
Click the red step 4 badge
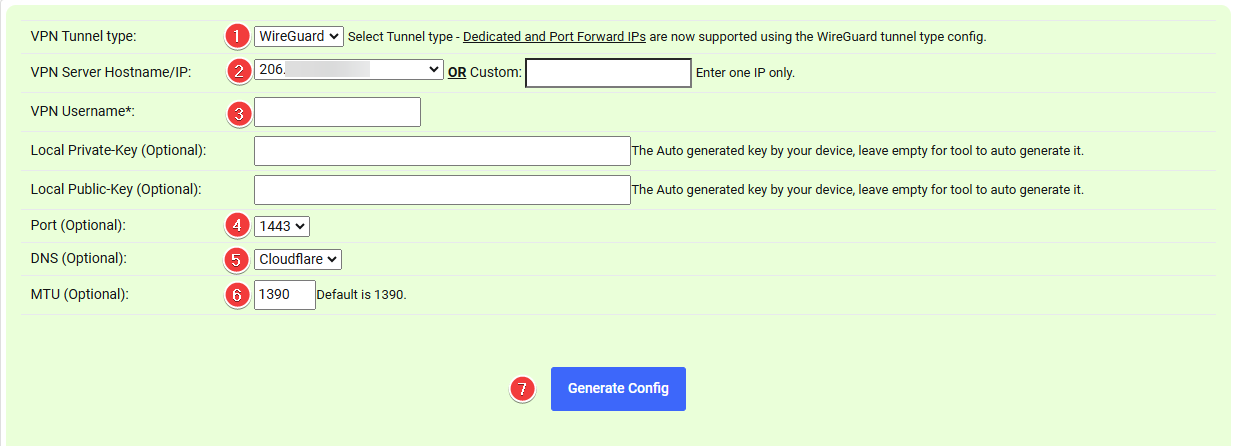click(237, 226)
